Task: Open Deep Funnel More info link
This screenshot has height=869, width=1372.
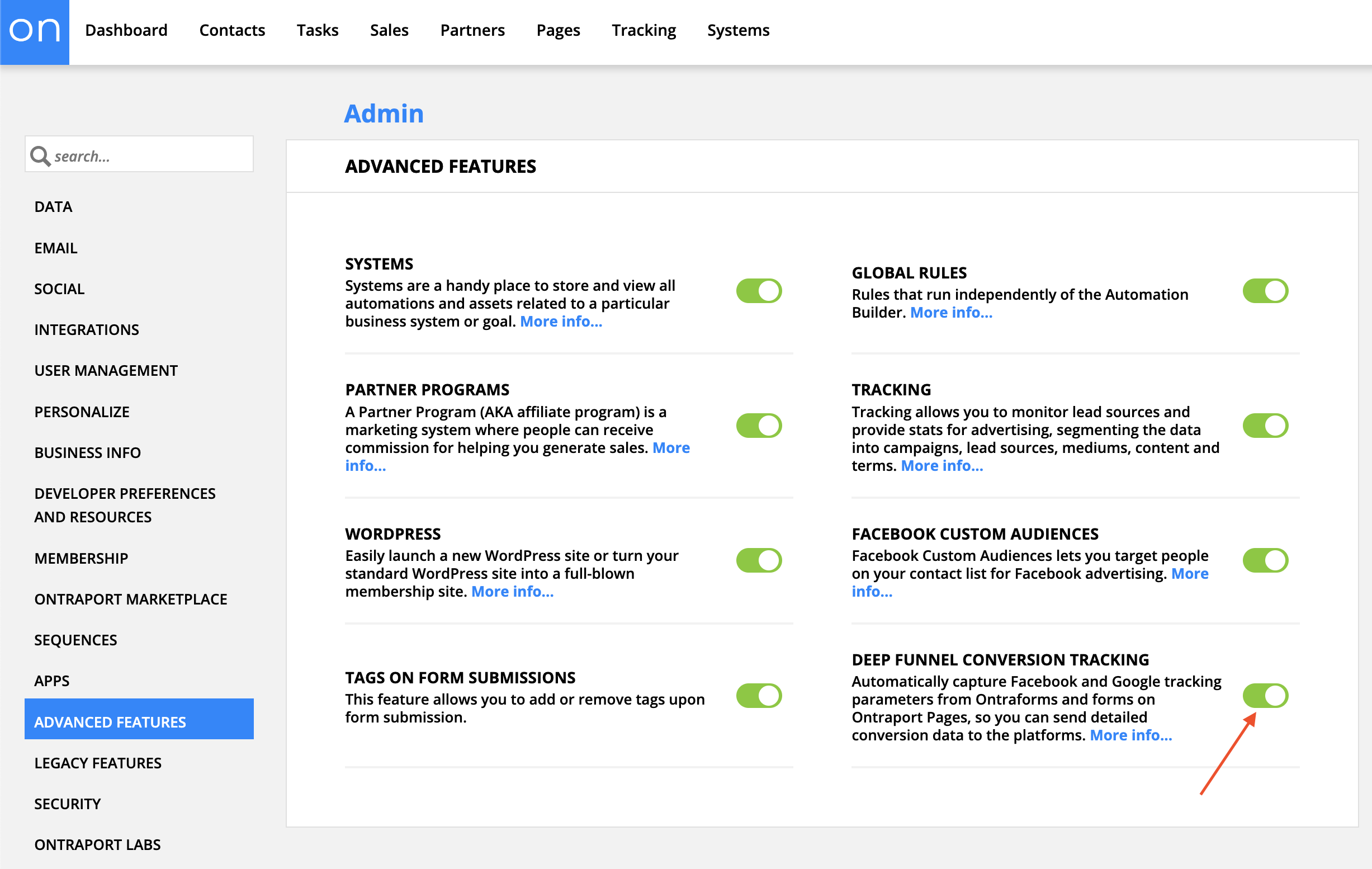Action: (1130, 735)
